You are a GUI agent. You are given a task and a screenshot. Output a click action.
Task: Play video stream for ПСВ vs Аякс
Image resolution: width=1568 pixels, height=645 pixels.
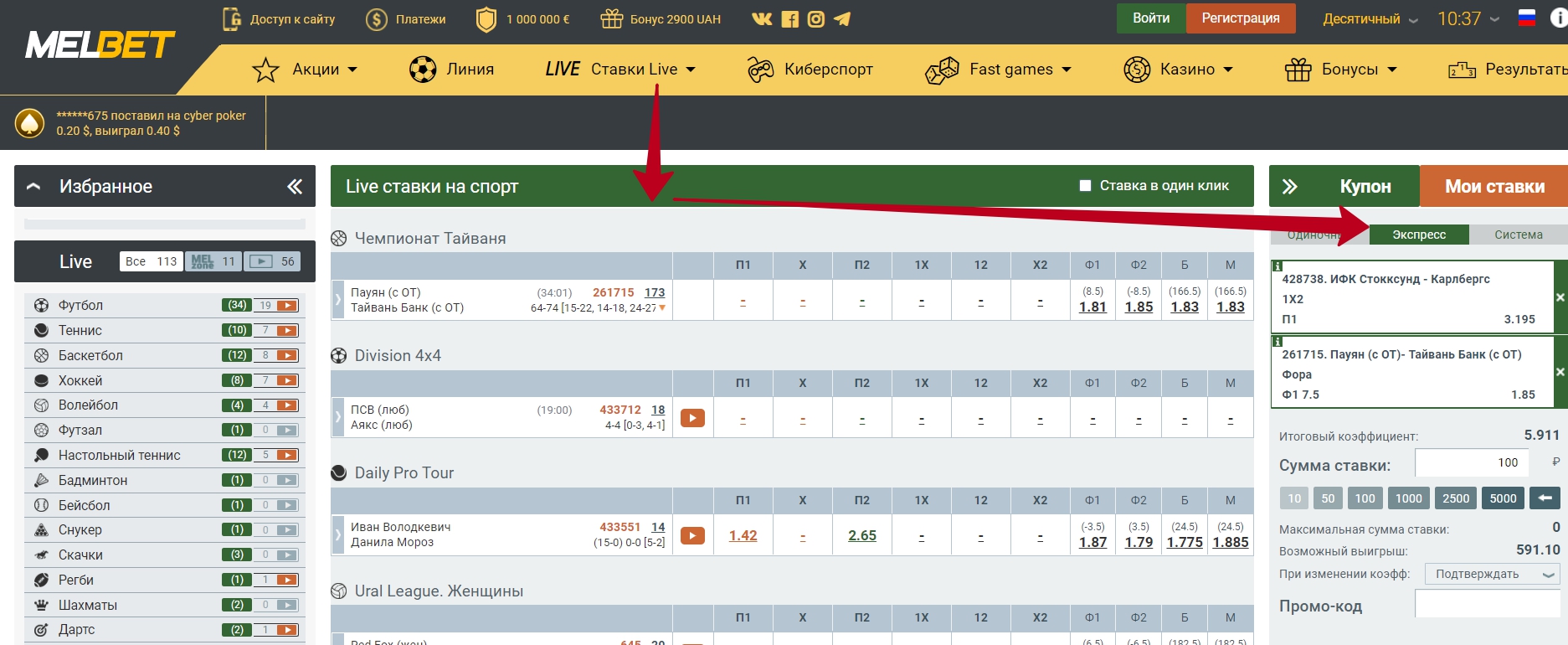692,417
